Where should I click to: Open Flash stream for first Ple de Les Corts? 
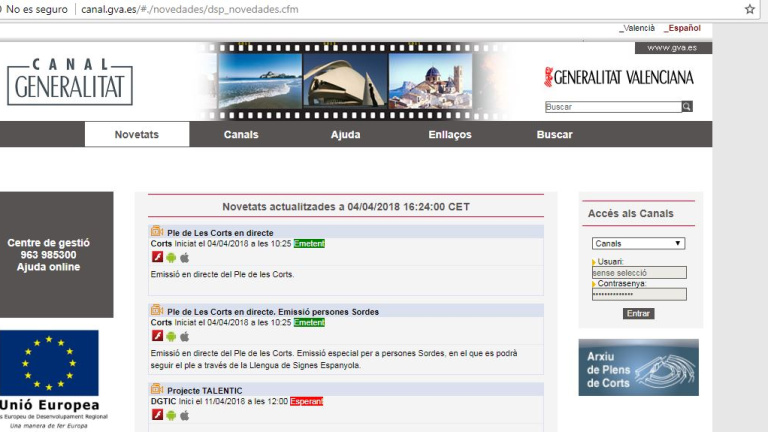(x=157, y=257)
